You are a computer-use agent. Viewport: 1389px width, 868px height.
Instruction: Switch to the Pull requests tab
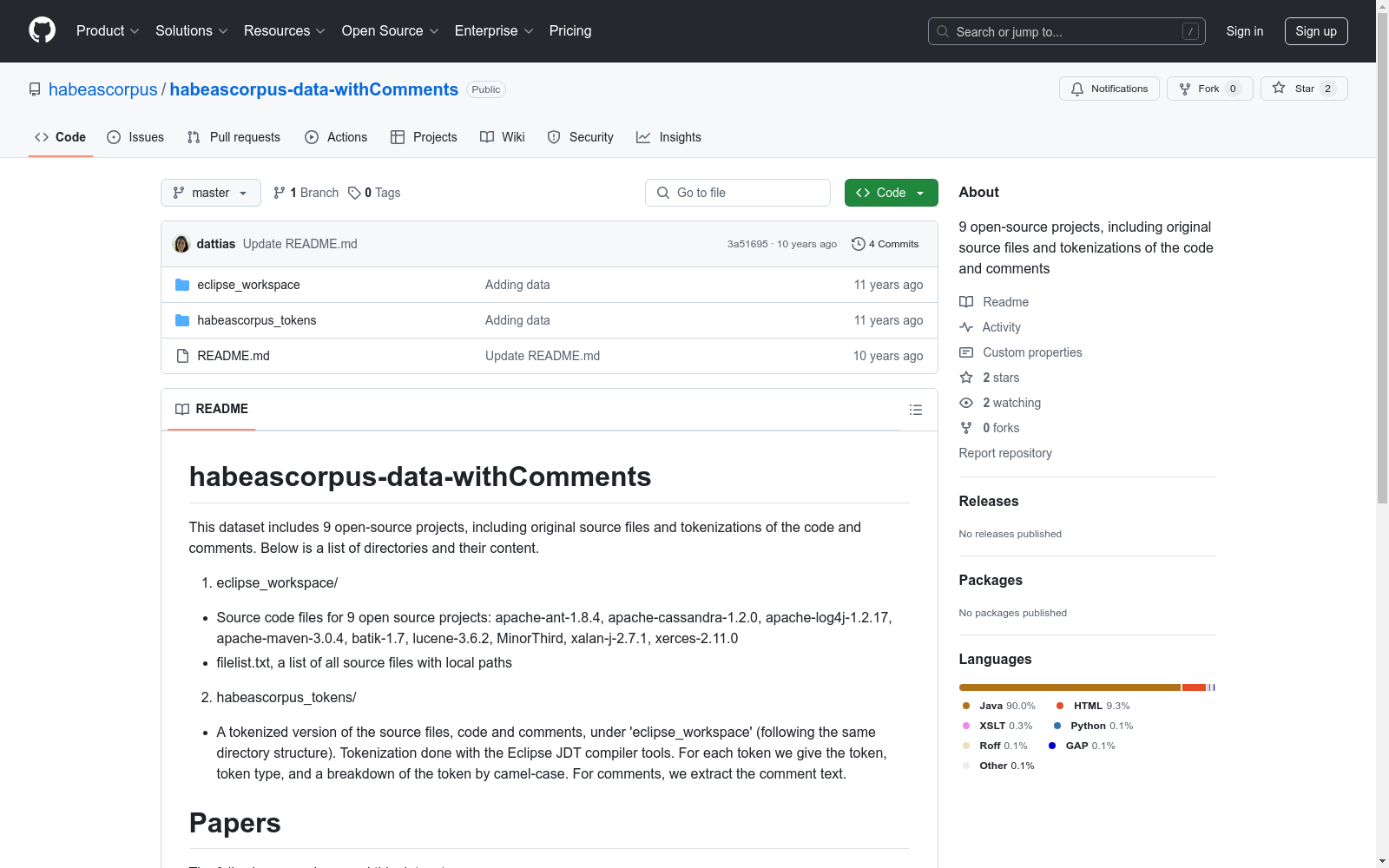coord(234,137)
